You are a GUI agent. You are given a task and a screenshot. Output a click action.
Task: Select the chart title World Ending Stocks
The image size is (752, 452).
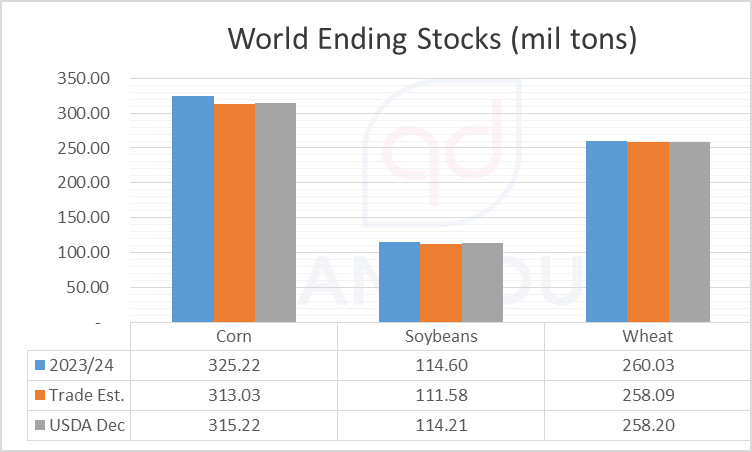432,40
